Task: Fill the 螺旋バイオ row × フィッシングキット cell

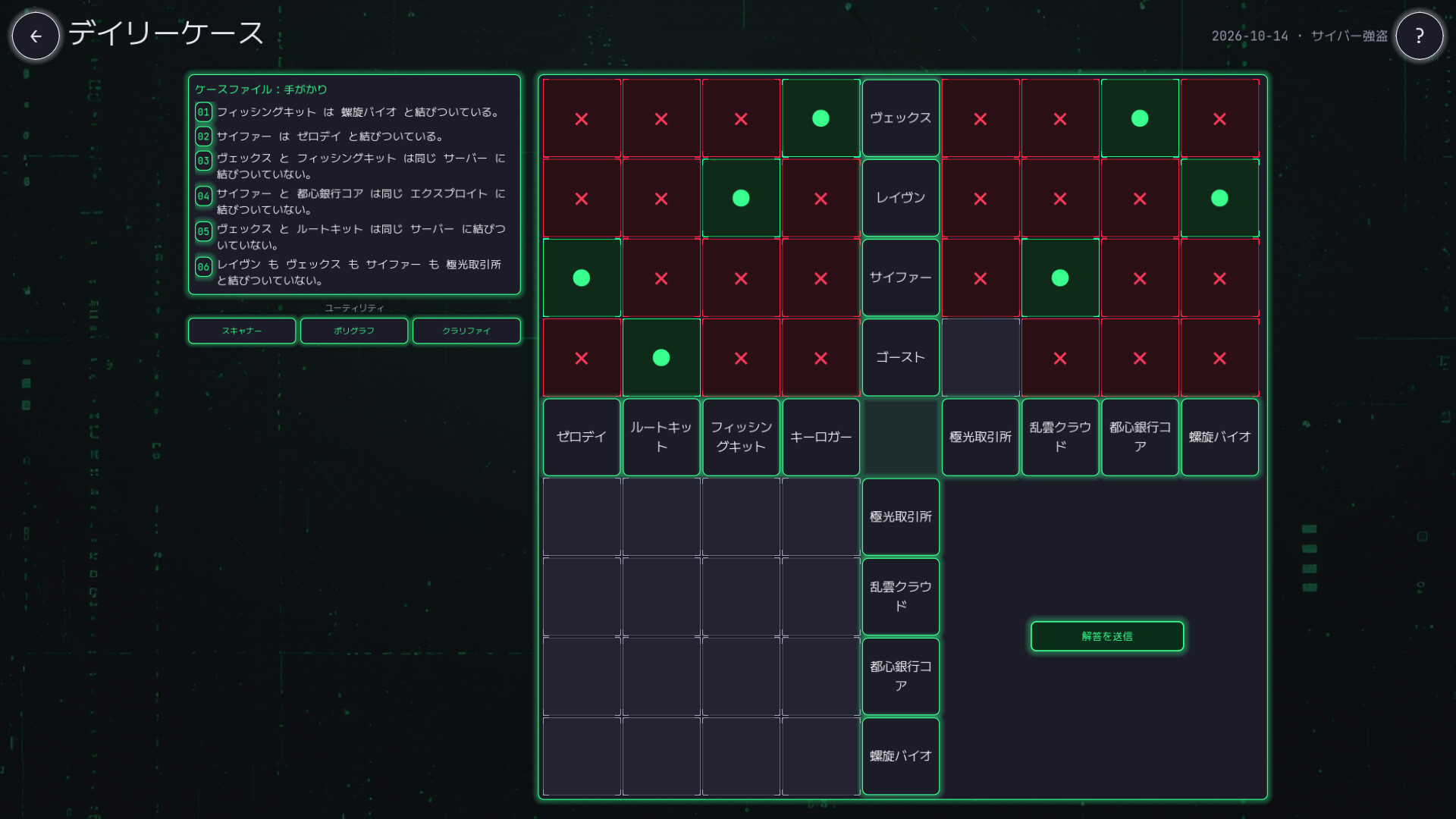Action: 741,755
